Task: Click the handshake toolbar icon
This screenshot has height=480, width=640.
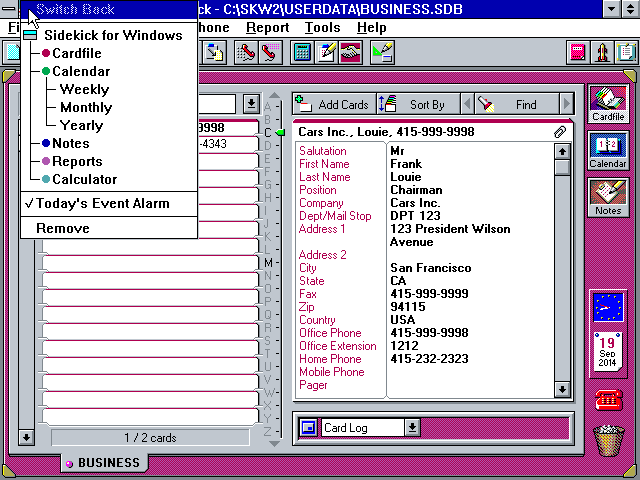Action: tap(350, 52)
